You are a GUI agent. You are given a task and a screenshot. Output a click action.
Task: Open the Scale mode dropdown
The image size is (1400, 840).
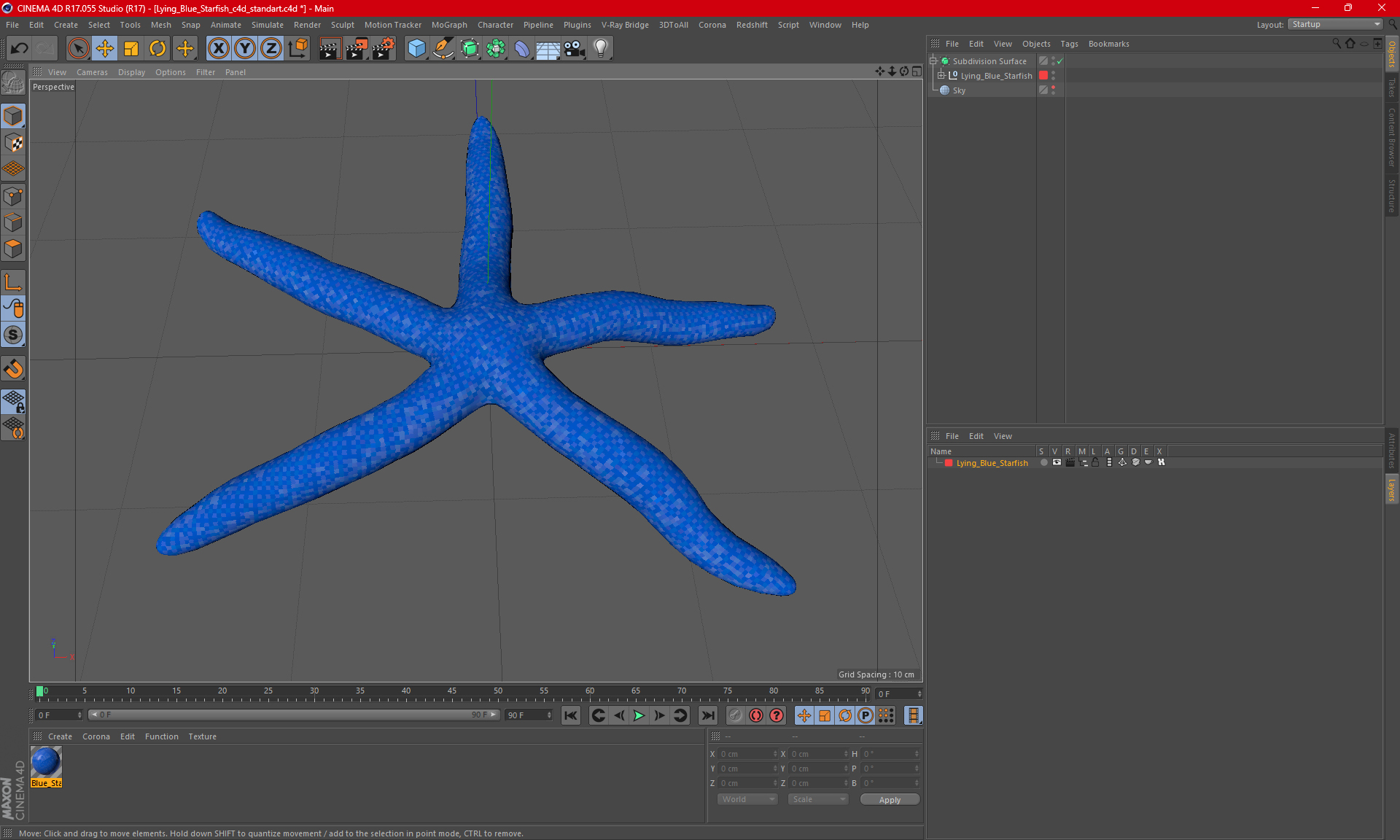coord(818,799)
